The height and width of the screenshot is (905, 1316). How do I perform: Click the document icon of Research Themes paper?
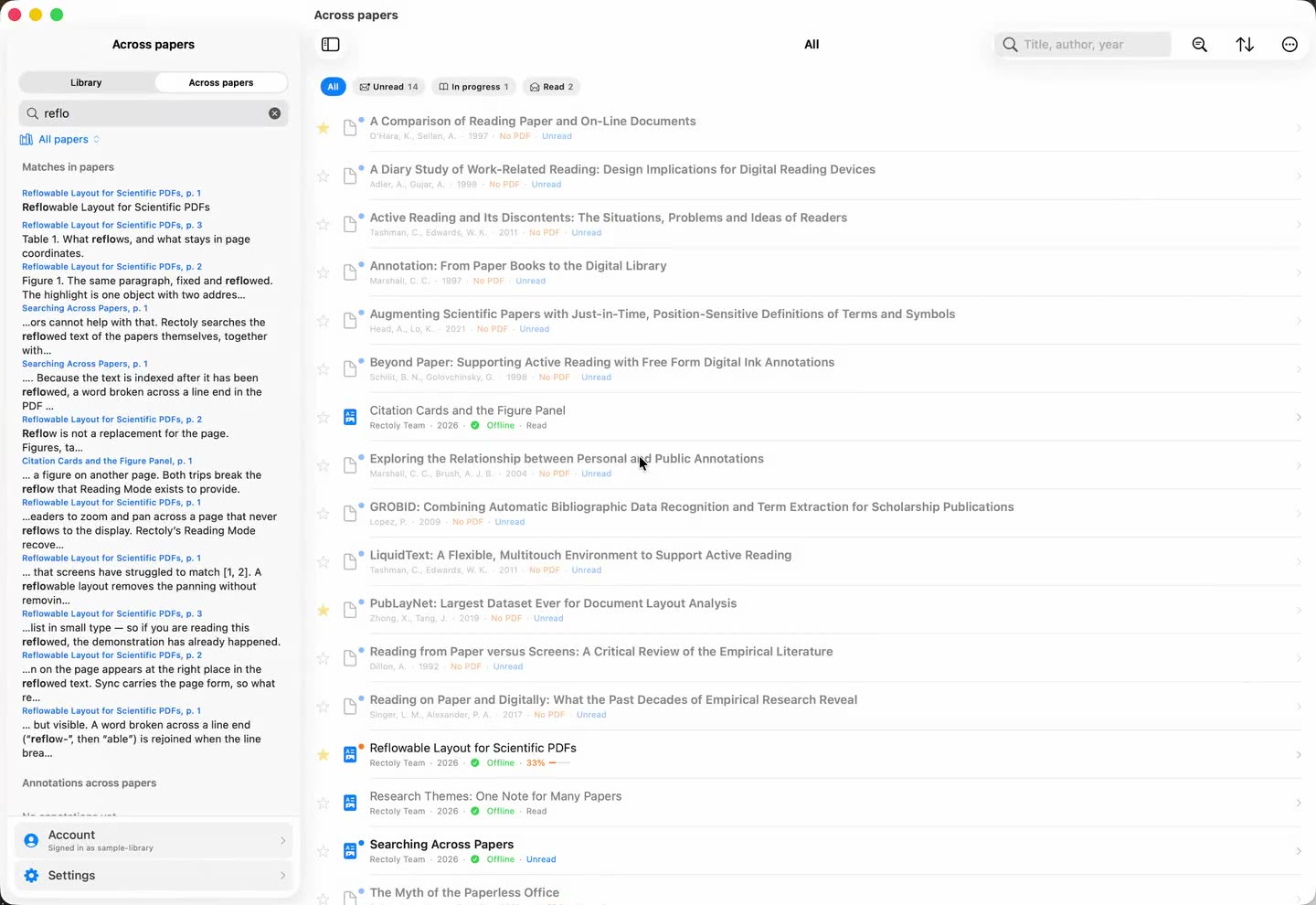tap(350, 804)
